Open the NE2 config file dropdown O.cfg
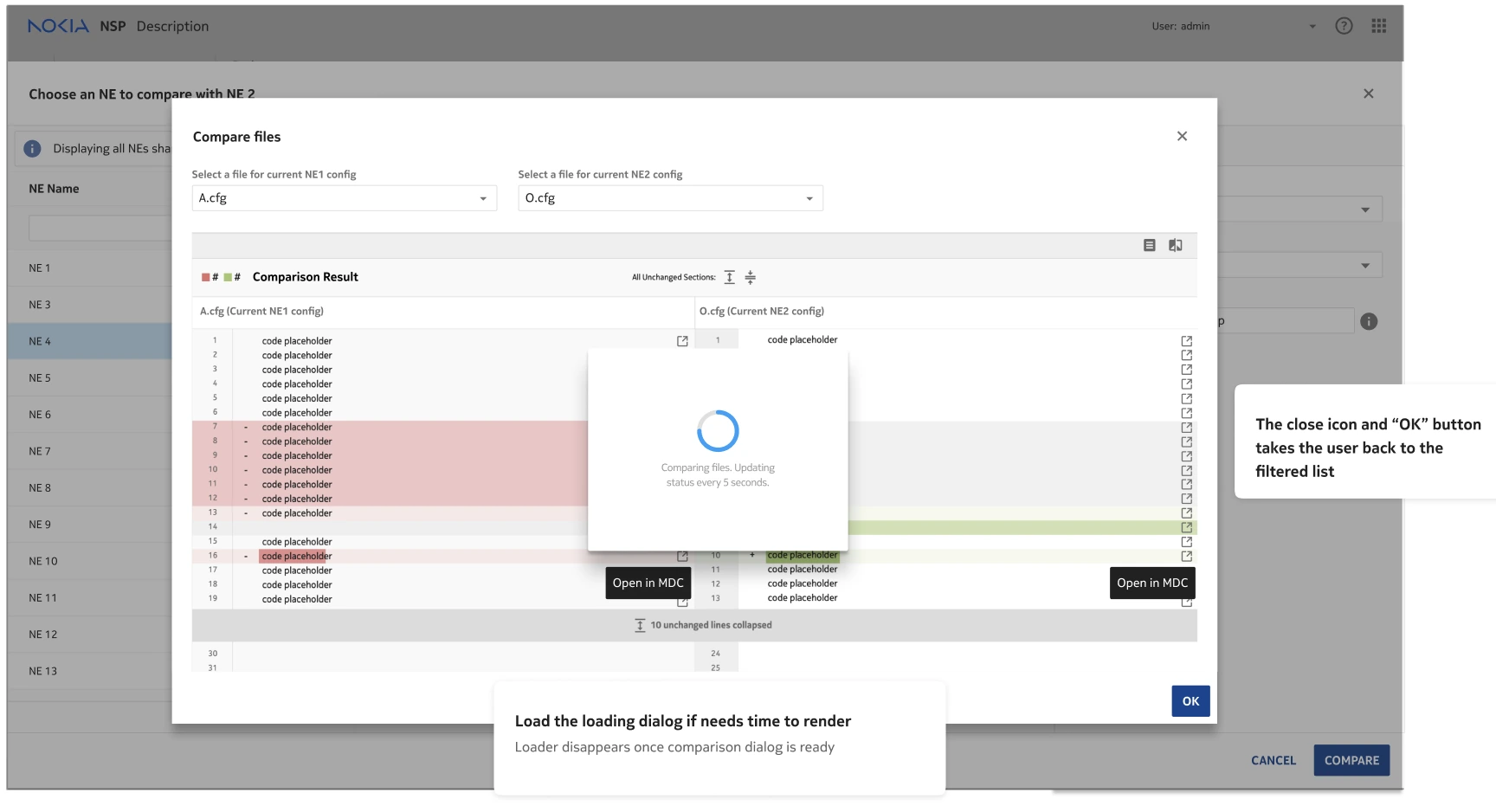The image size is (1496, 812). pyautogui.click(x=670, y=198)
